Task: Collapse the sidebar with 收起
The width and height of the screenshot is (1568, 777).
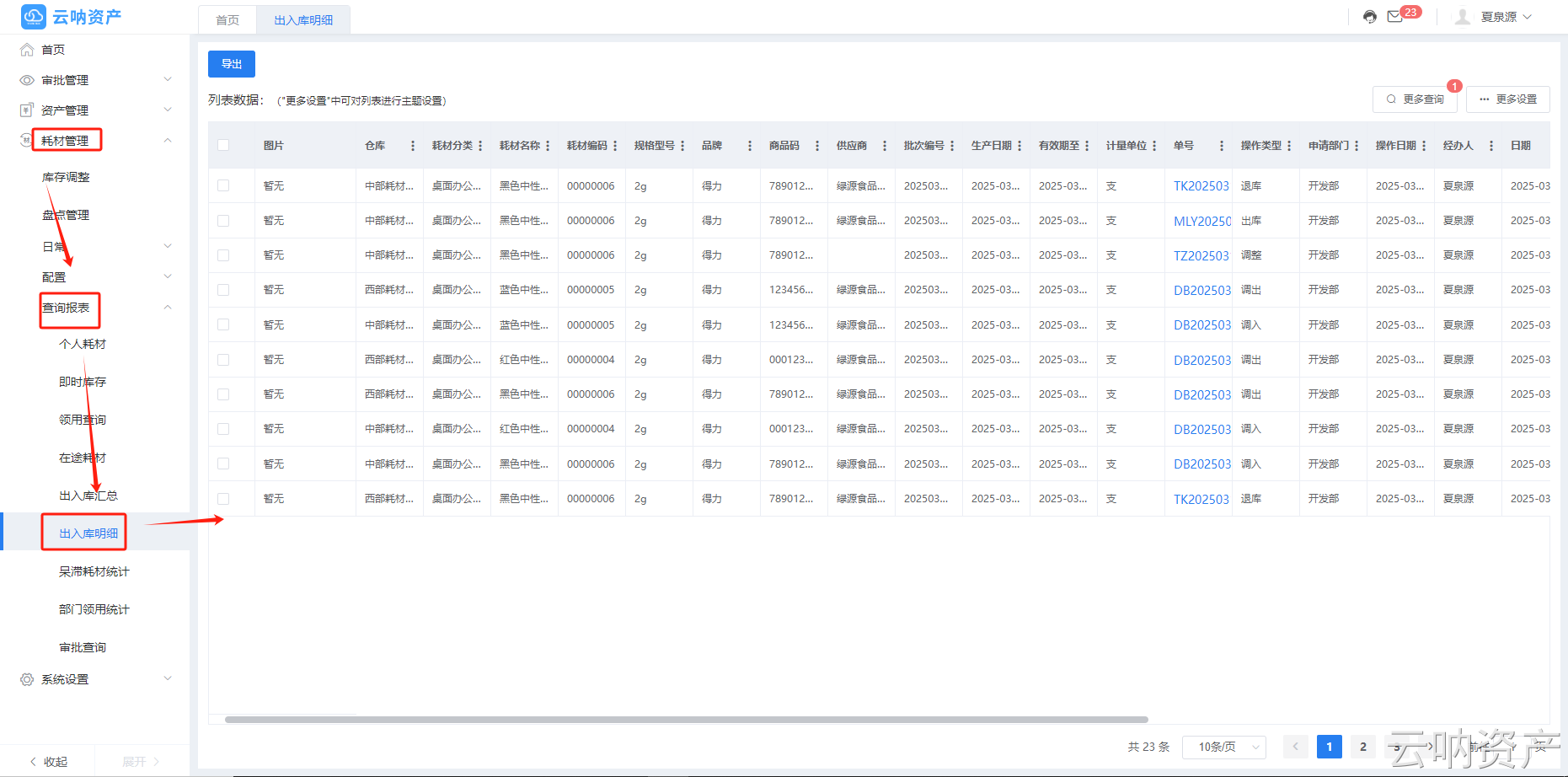Action: point(48,762)
